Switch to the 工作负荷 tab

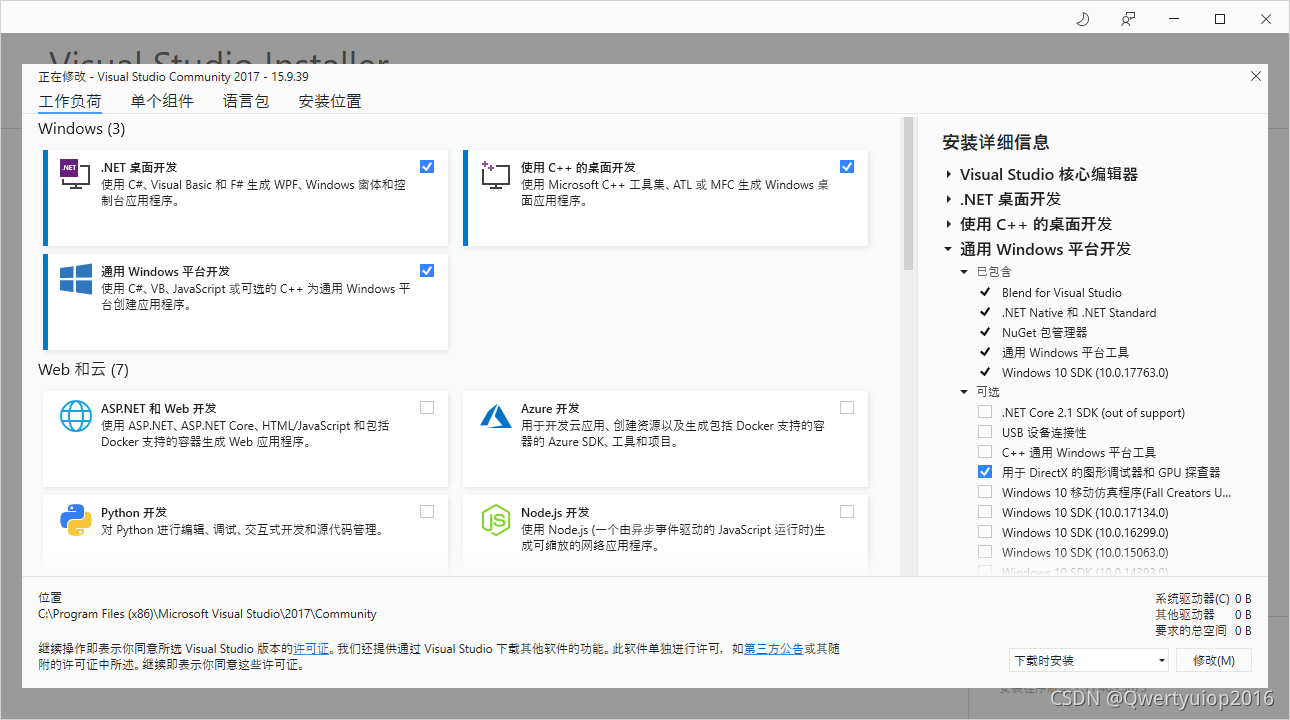pyautogui.click(x=70, y=102)
